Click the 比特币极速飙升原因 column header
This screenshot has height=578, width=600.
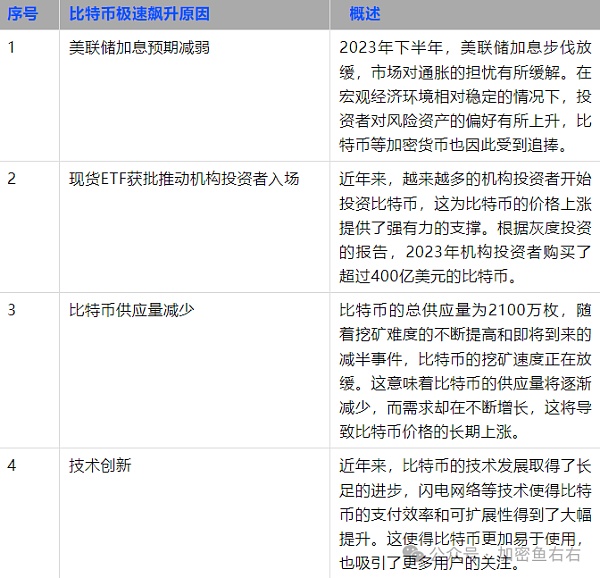[139, 15]
